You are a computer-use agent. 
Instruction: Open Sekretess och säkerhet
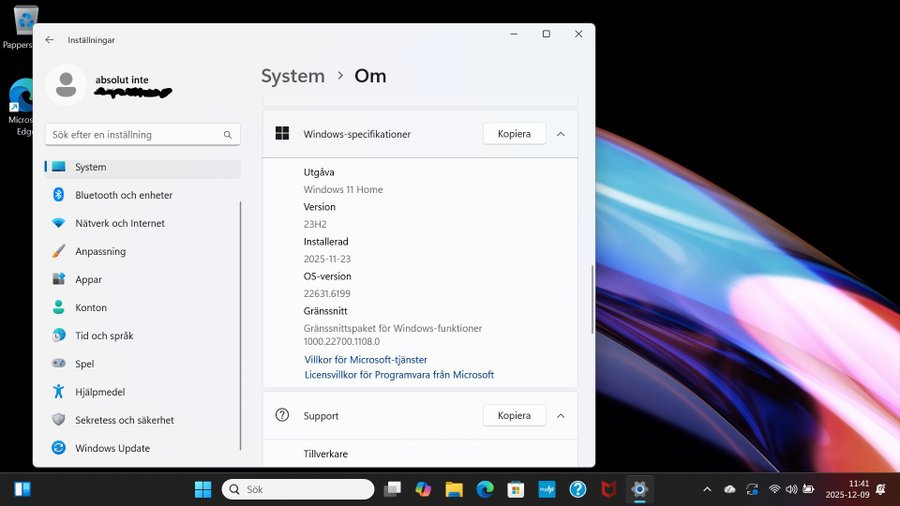124,420
